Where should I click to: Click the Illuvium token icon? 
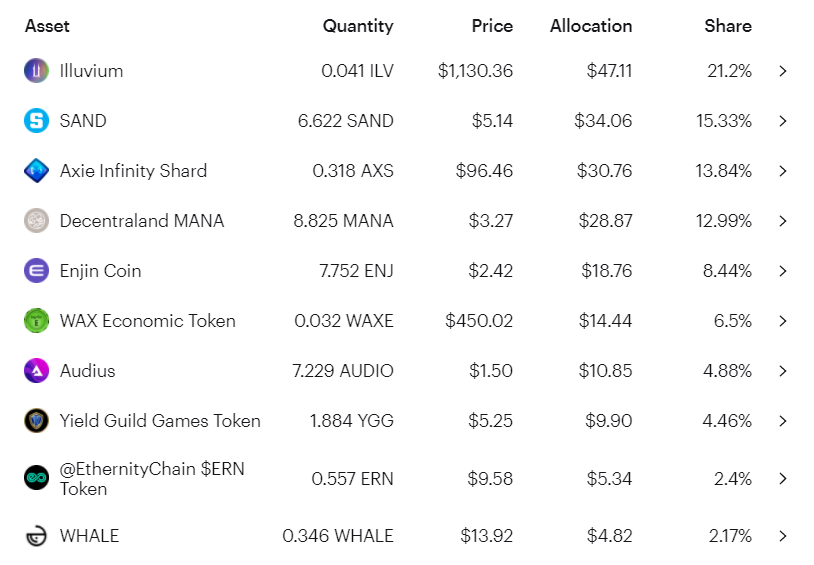[x=36, y=71]
